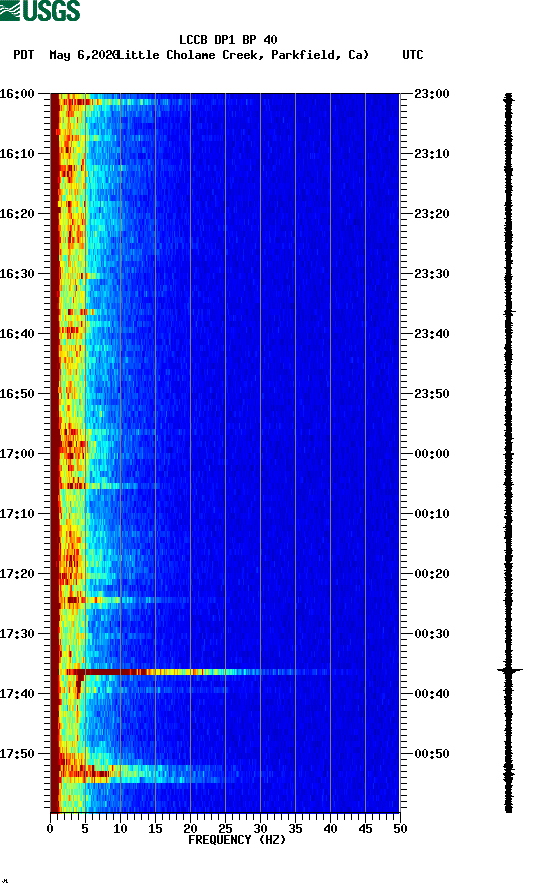552x892 pixels.
Task: Click the 16:20 PDT time label
Action: pyautogui.click(x=17, y=214)
